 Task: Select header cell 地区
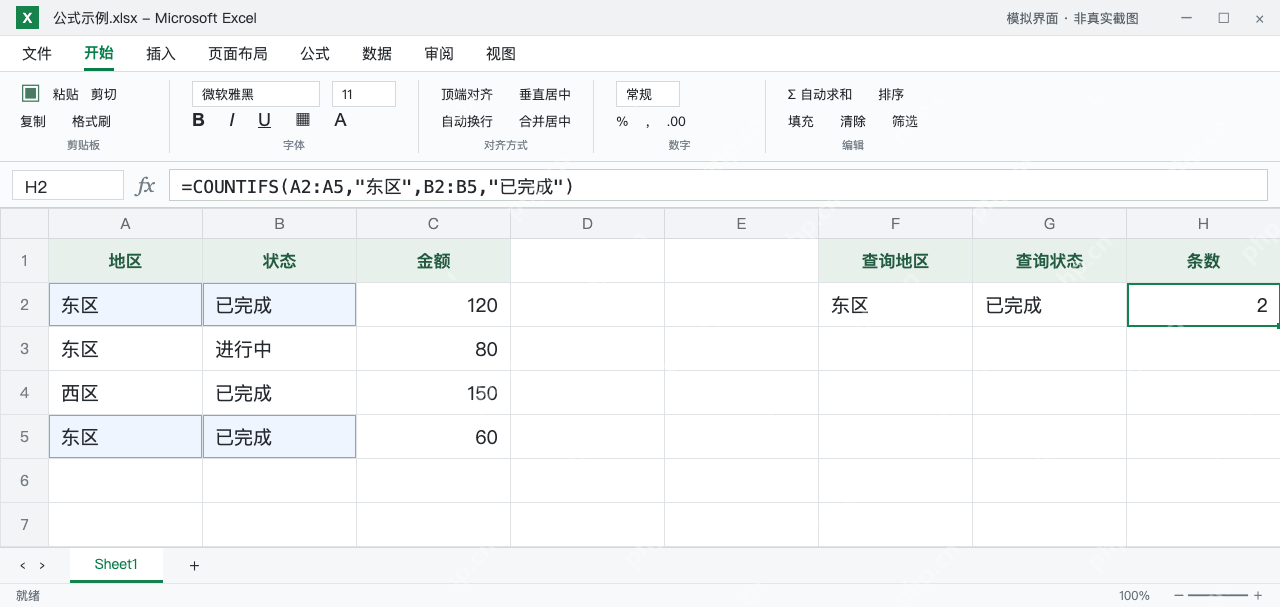125,261
